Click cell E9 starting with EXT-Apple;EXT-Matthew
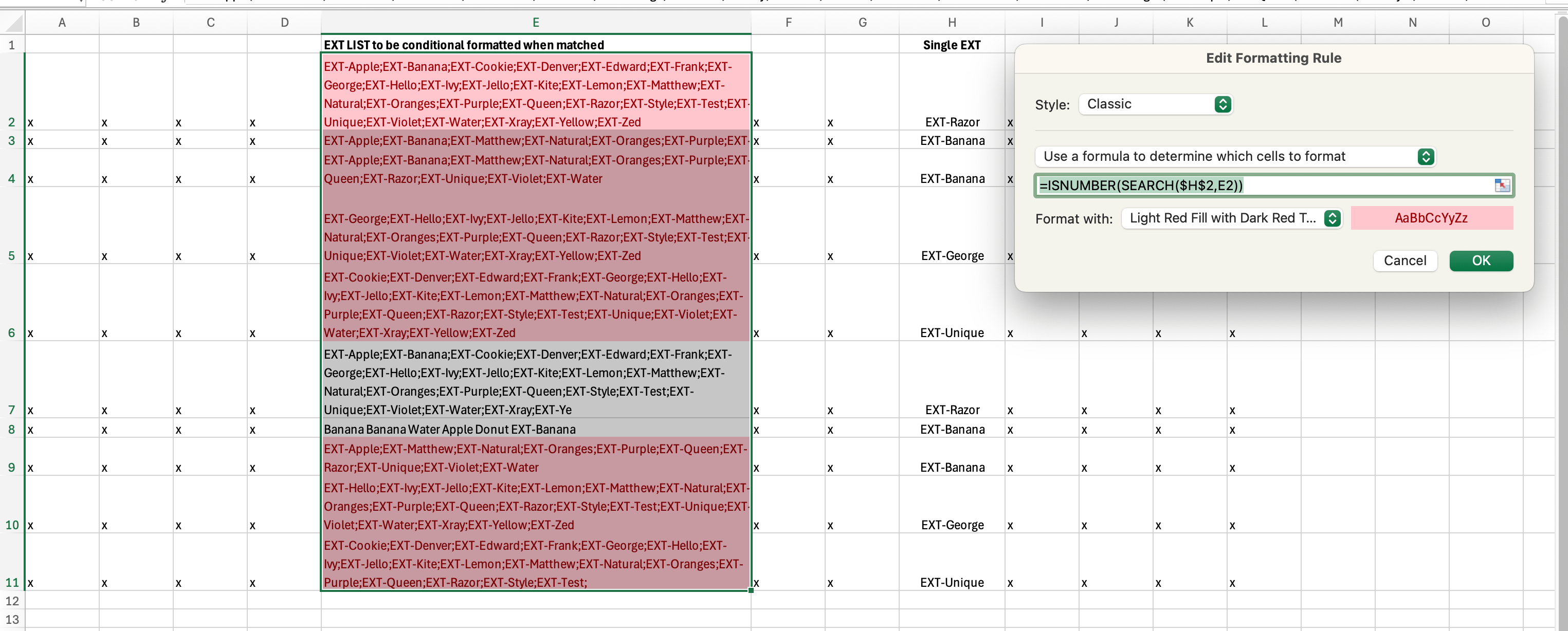1568x631 pixels. point(536,457)
